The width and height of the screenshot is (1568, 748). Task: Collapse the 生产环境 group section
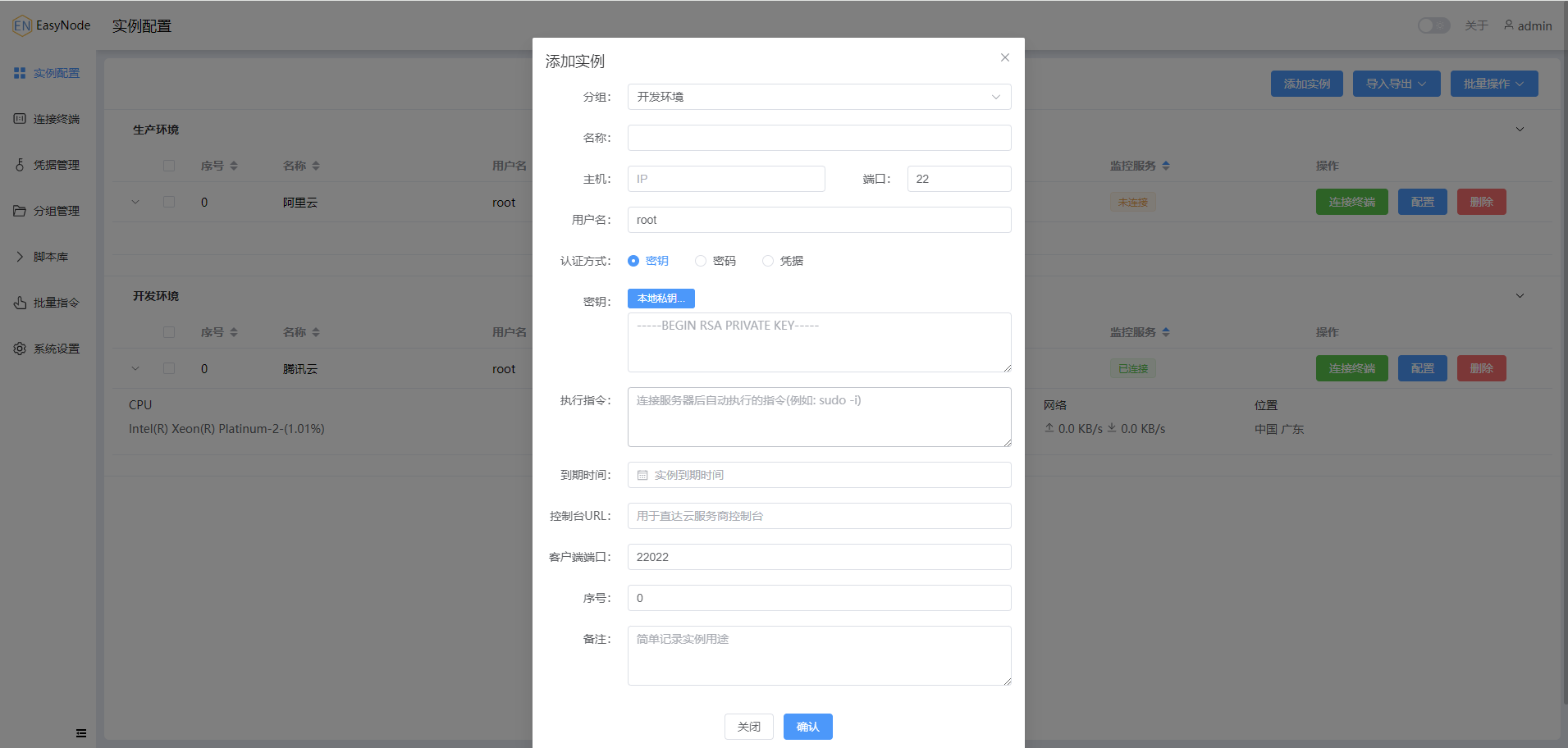tap(1520, 130)
